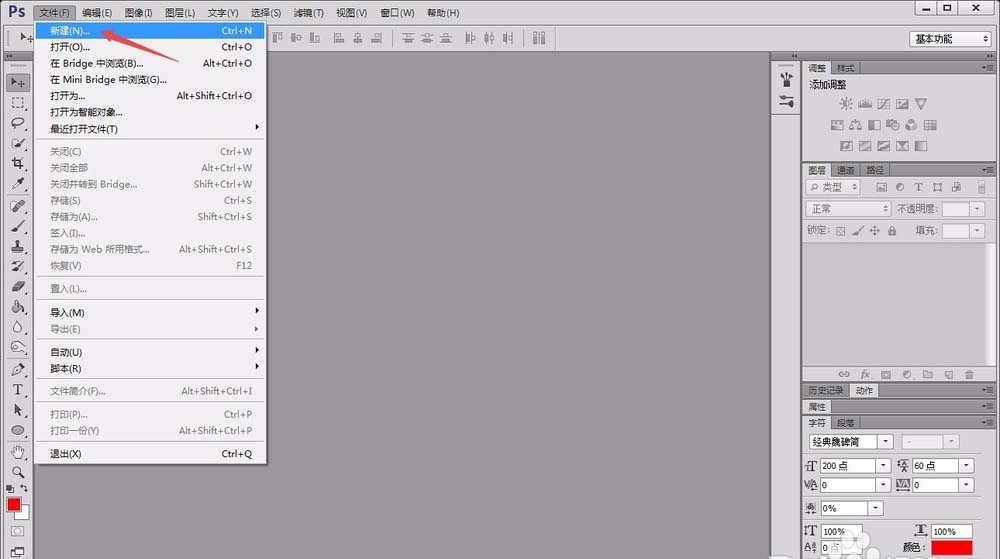This screenshot has width=1000, height=559.
Task: Toggle lock transparent pixels
Action: pyautogui.click(x=841, y=231)
